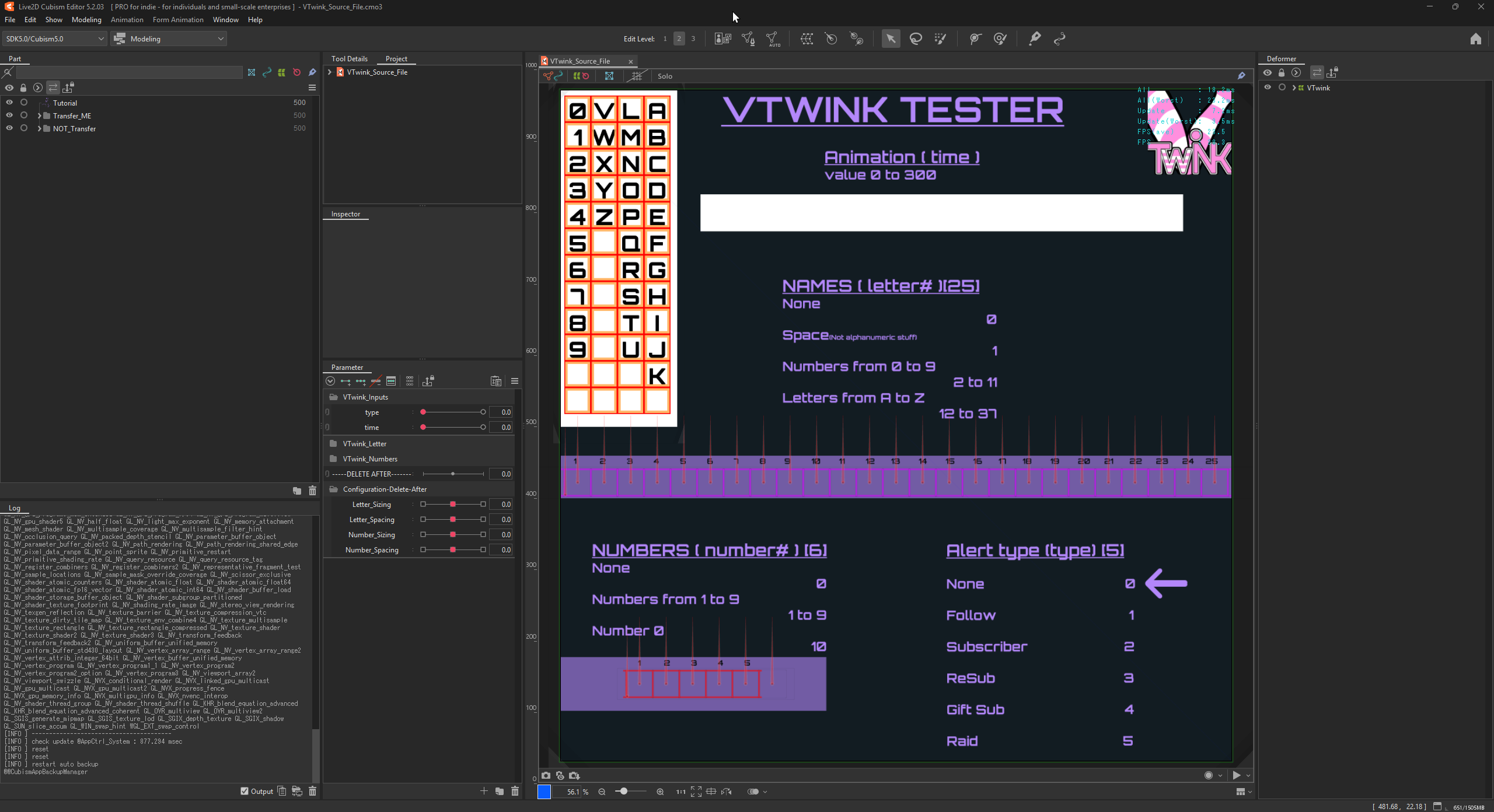Set Edit Level to 3

(x=693, y=38)
